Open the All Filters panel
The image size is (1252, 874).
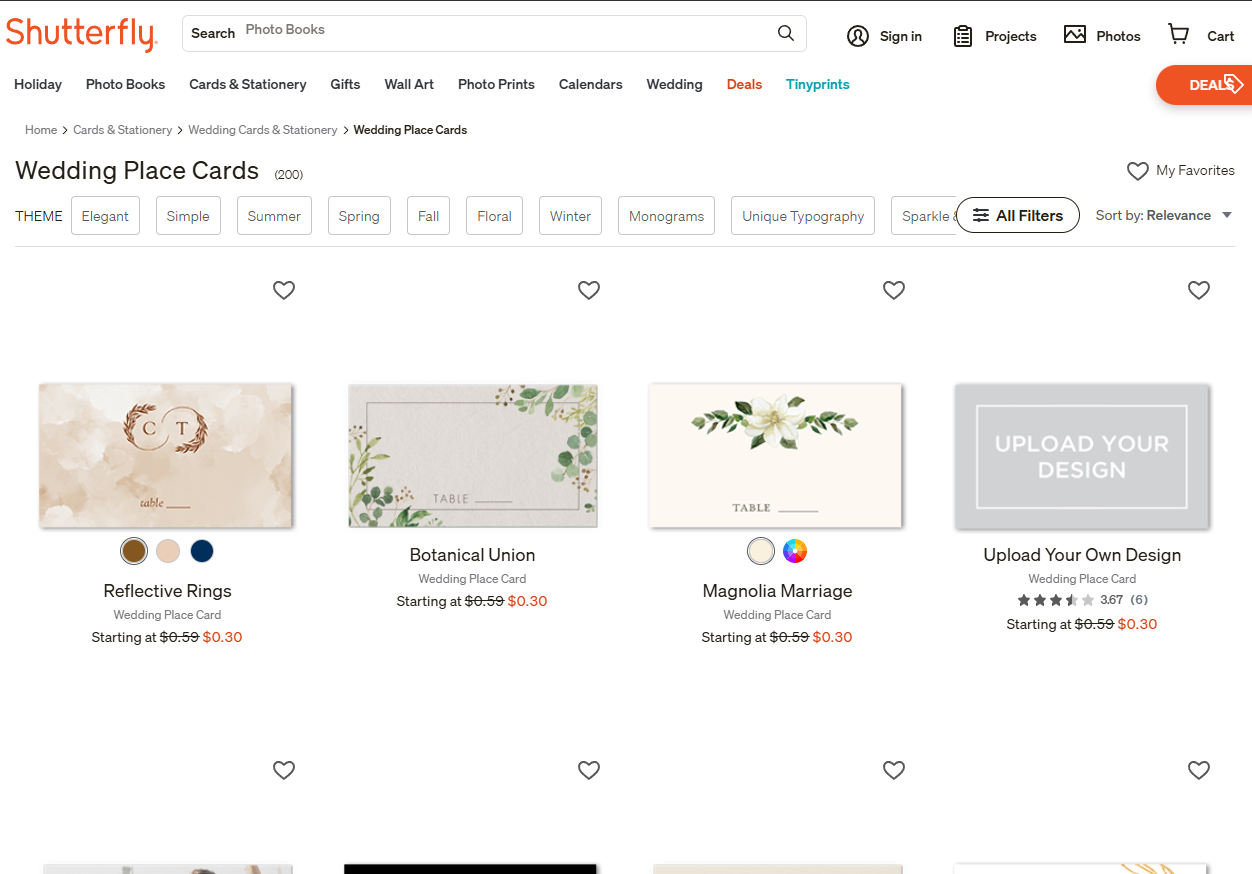(x=1017, y=216)
